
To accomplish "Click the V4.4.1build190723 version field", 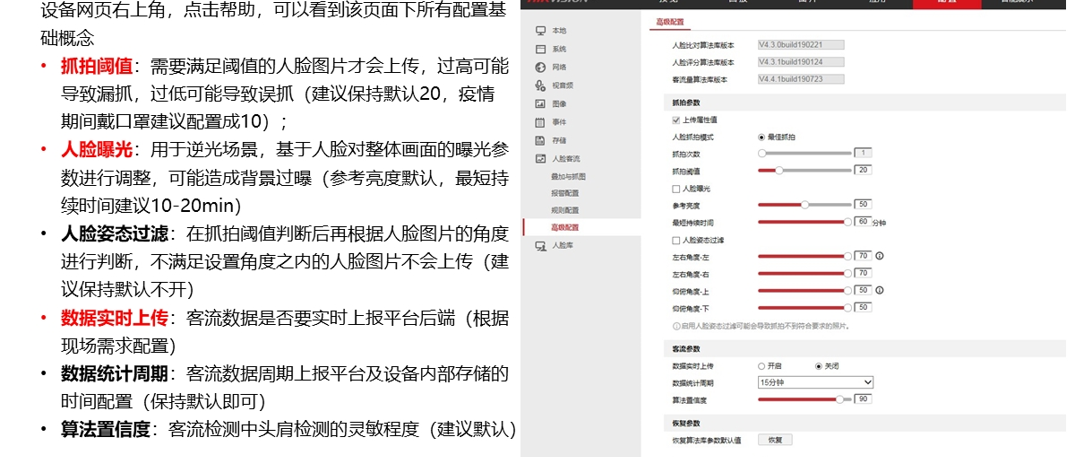I will click(x=801, y=79).
